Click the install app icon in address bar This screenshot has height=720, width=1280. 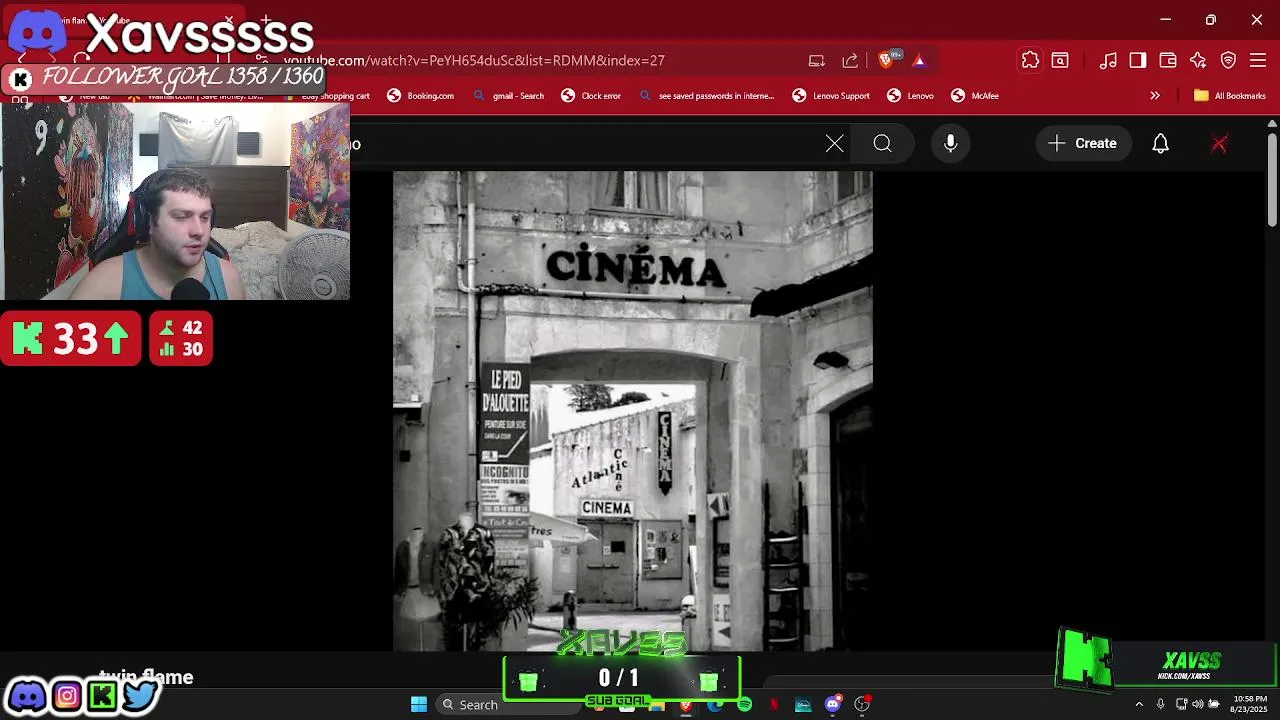[817, 61]
